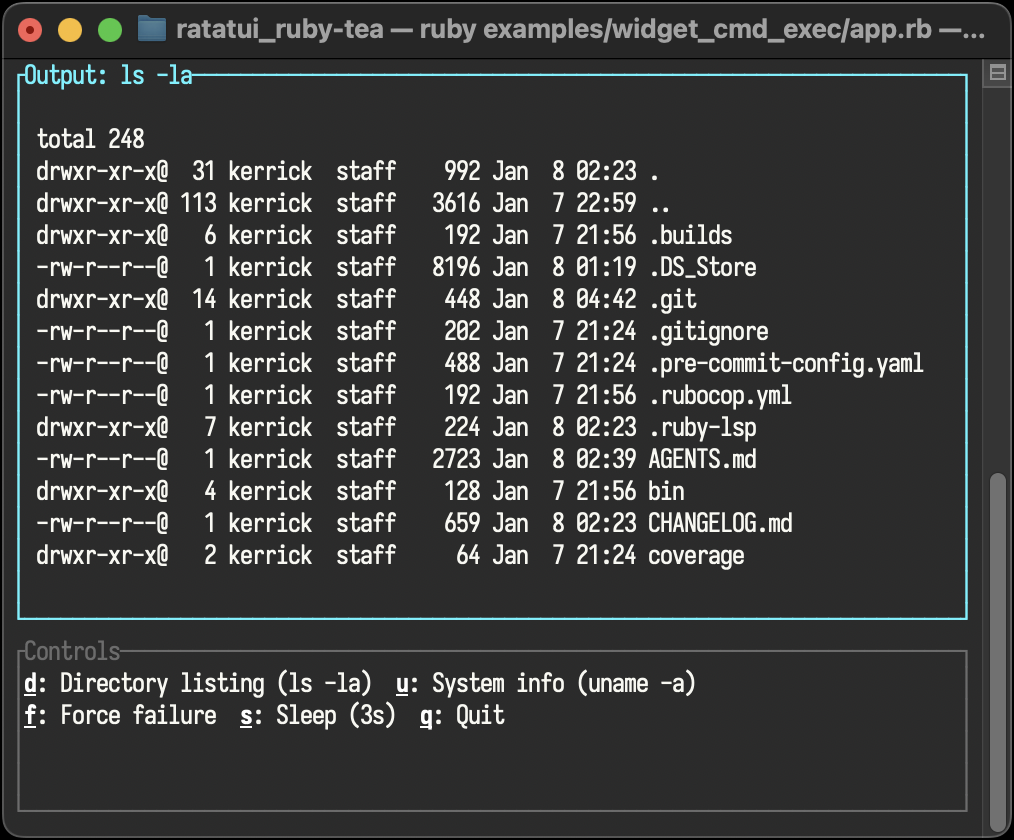Click the 'AGENTS.md' file name
Screen dimensions: 1014x840
coord(703,459)
